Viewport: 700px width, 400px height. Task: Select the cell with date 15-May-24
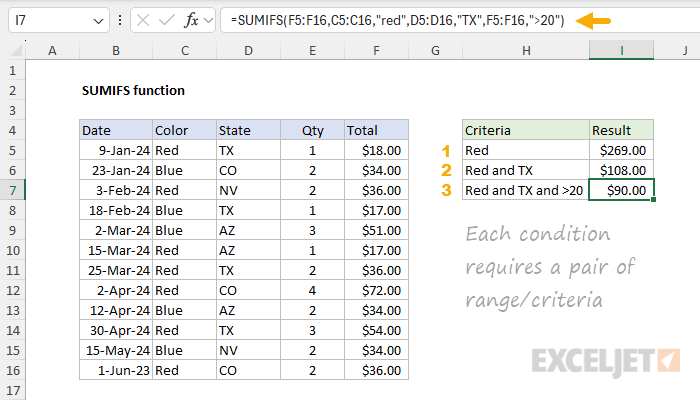click(x=116, y=350)
